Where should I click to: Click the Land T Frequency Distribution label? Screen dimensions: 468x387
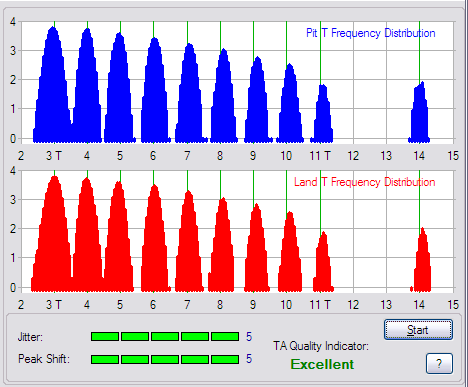coord(365,182)
